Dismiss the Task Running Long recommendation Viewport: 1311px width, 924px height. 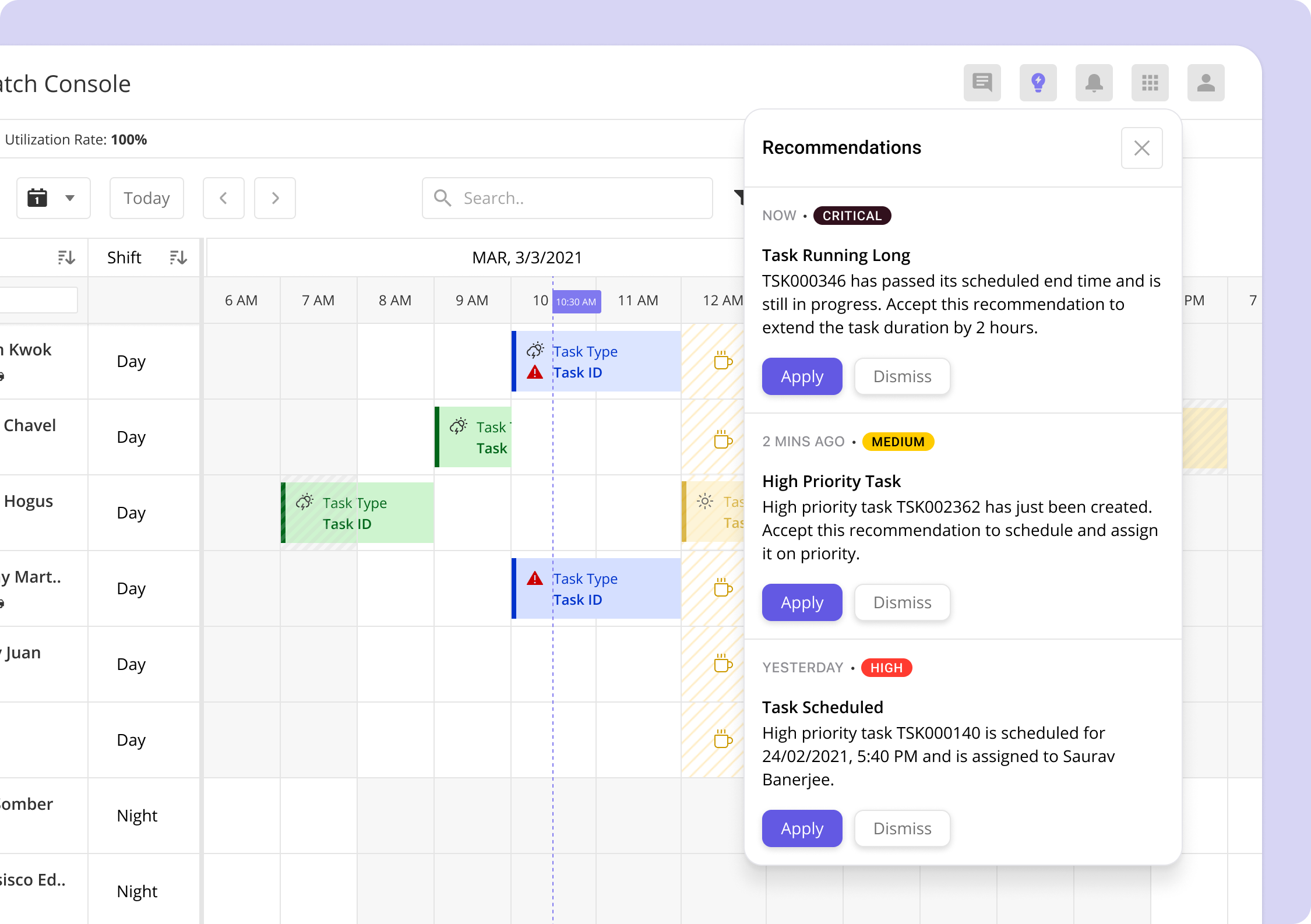[902, 376]
